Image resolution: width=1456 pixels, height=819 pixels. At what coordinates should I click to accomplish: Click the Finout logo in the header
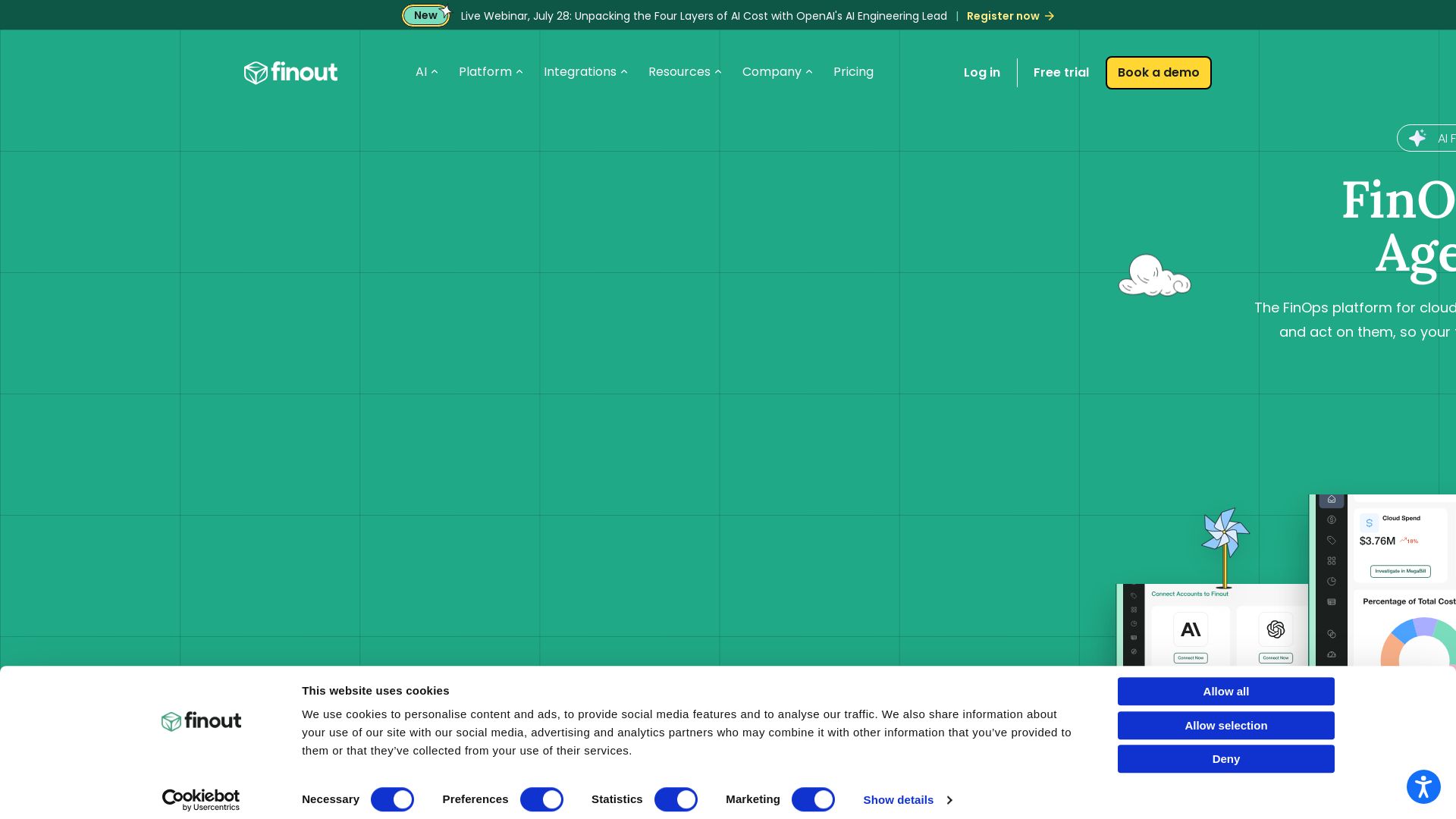[x=290, y=72]
